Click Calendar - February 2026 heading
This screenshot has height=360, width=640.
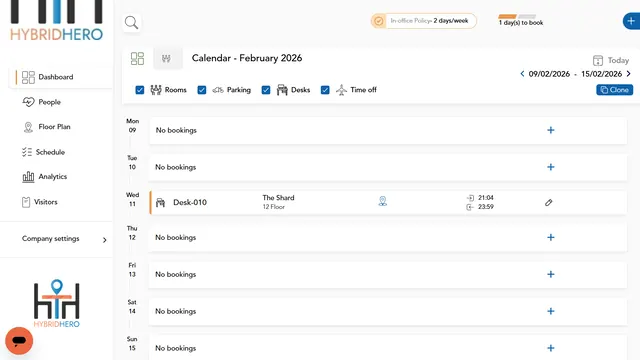click(247, 58)
